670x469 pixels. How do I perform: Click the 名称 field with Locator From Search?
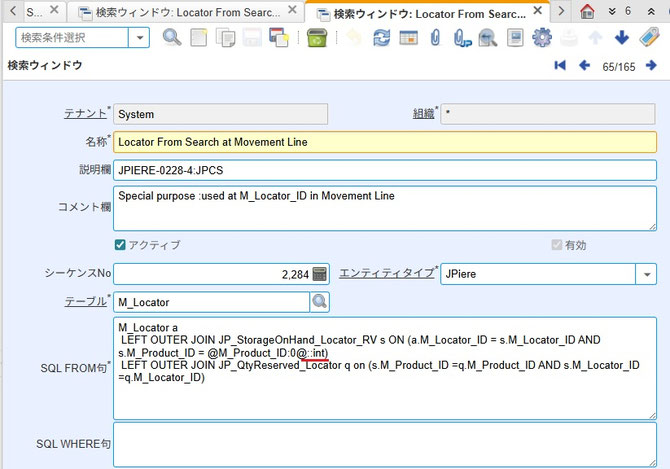(x=385, y=142)
